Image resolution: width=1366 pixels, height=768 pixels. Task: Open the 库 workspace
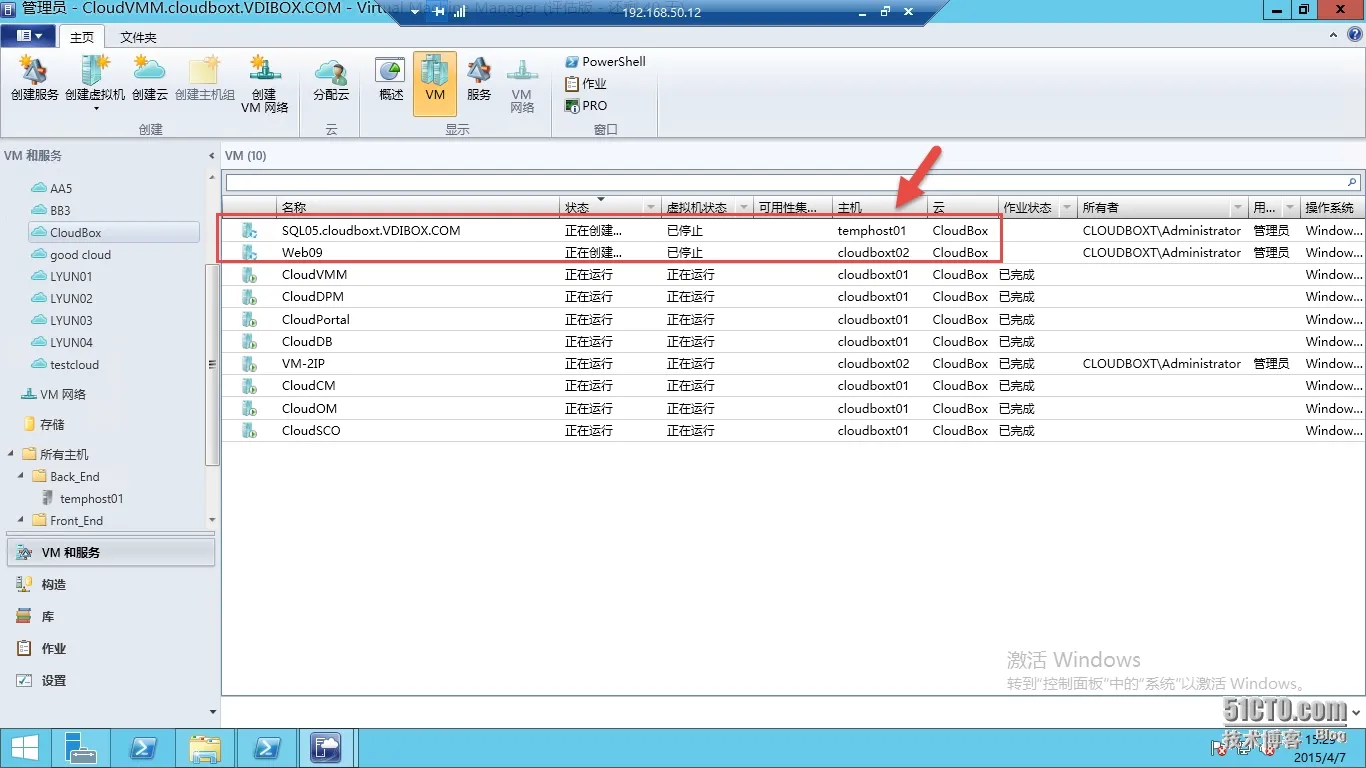(111, 616)
